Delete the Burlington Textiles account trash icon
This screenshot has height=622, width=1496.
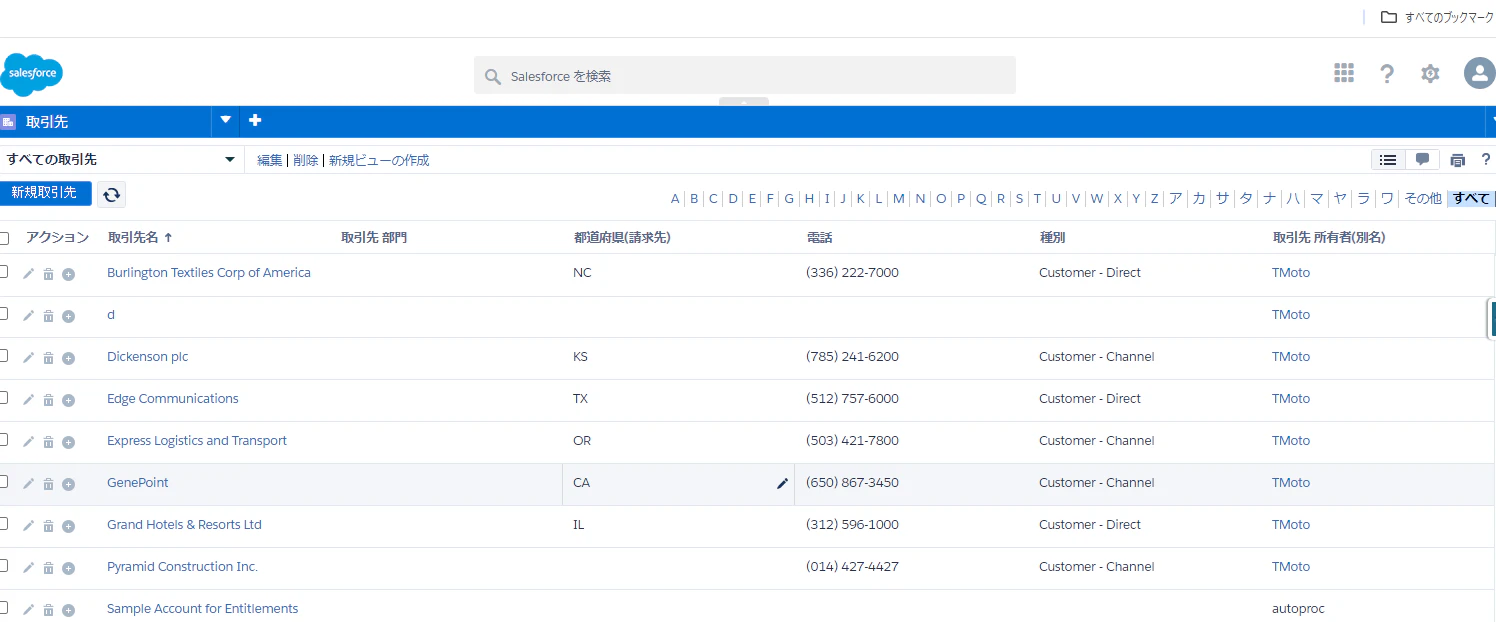pyautogui.click(x=48, y=274)
